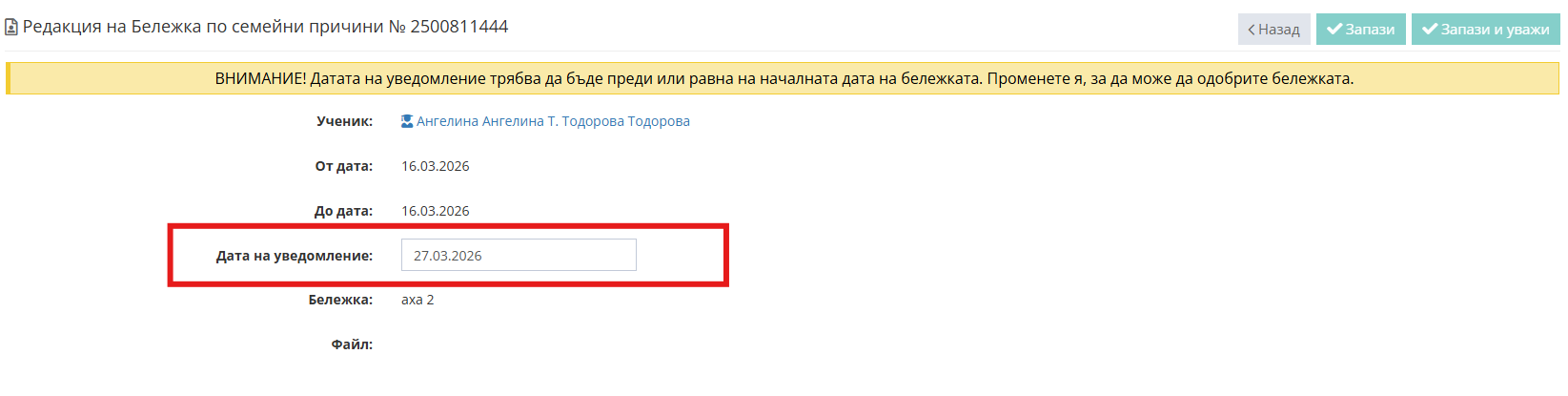Click the note number 2500811444 in title

click(459, 27)
